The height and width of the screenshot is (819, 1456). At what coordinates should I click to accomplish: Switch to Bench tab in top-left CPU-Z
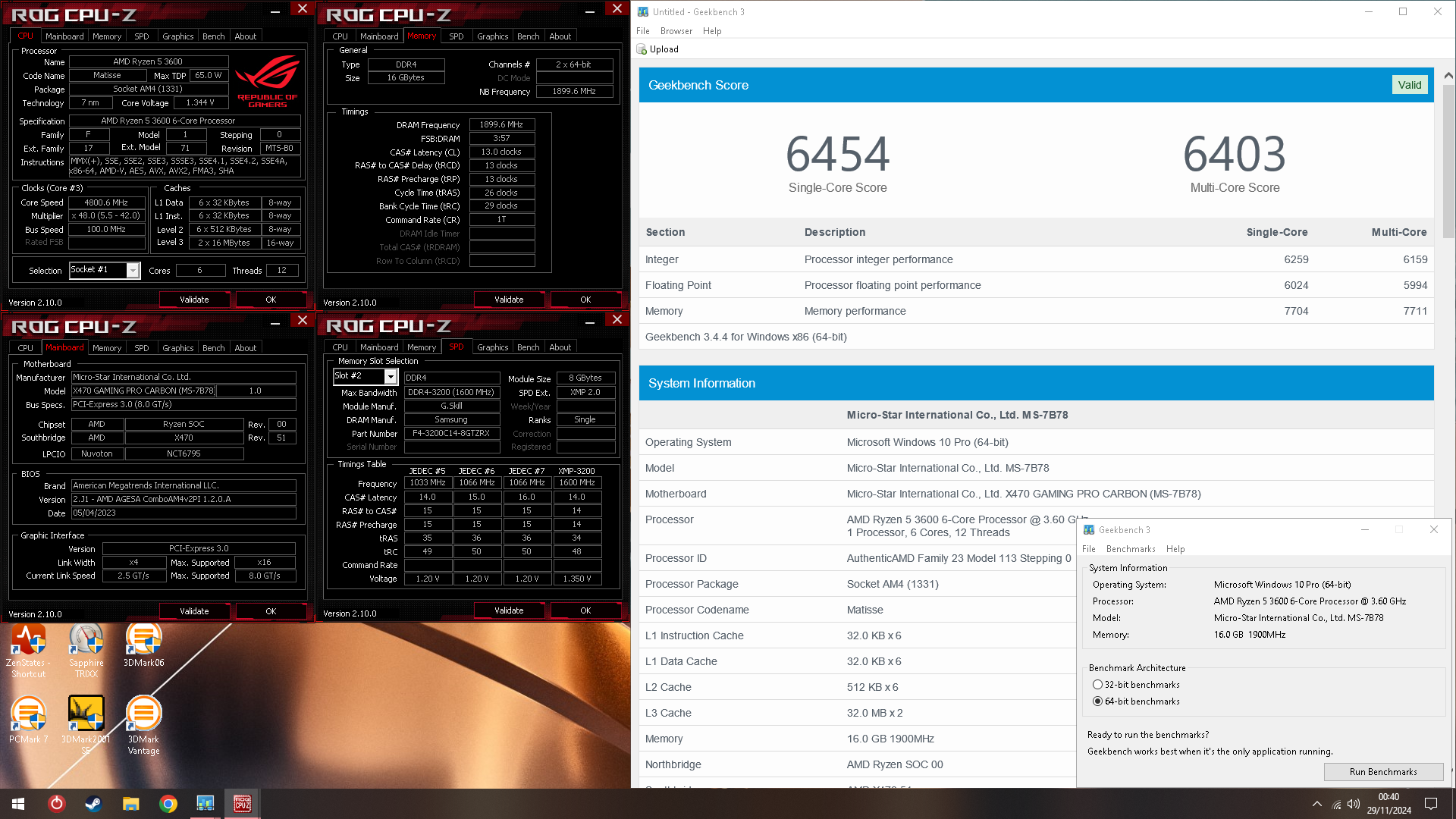point(214,36)
